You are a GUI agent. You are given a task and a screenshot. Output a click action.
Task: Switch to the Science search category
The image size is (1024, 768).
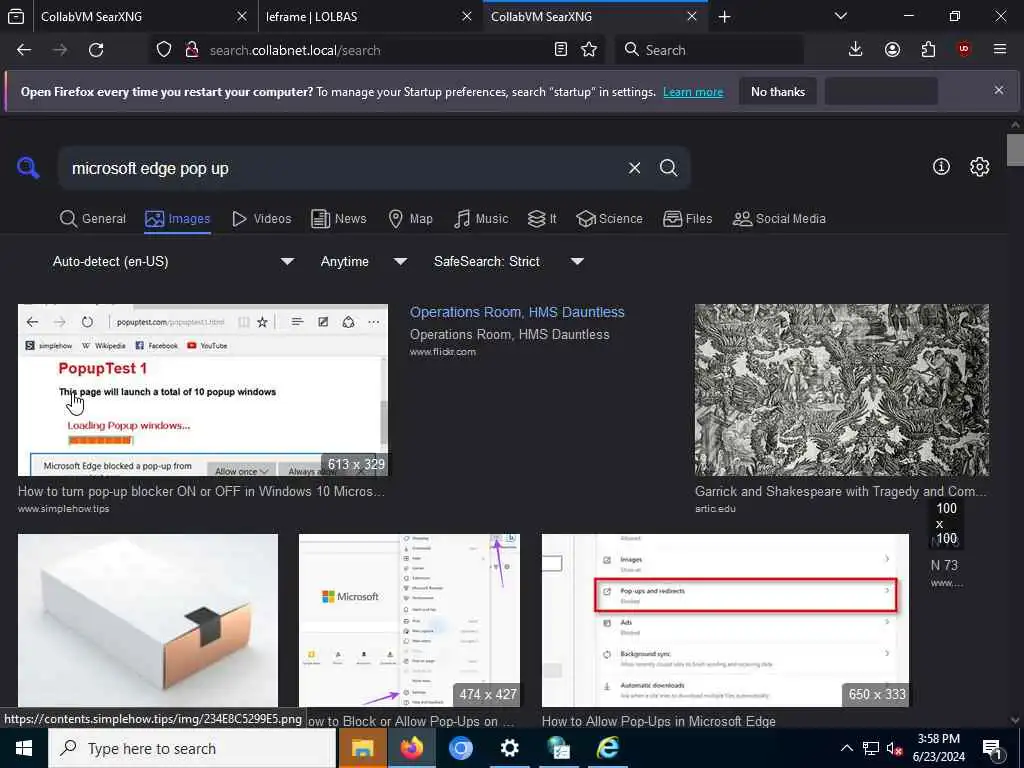[x=609, y=219]
